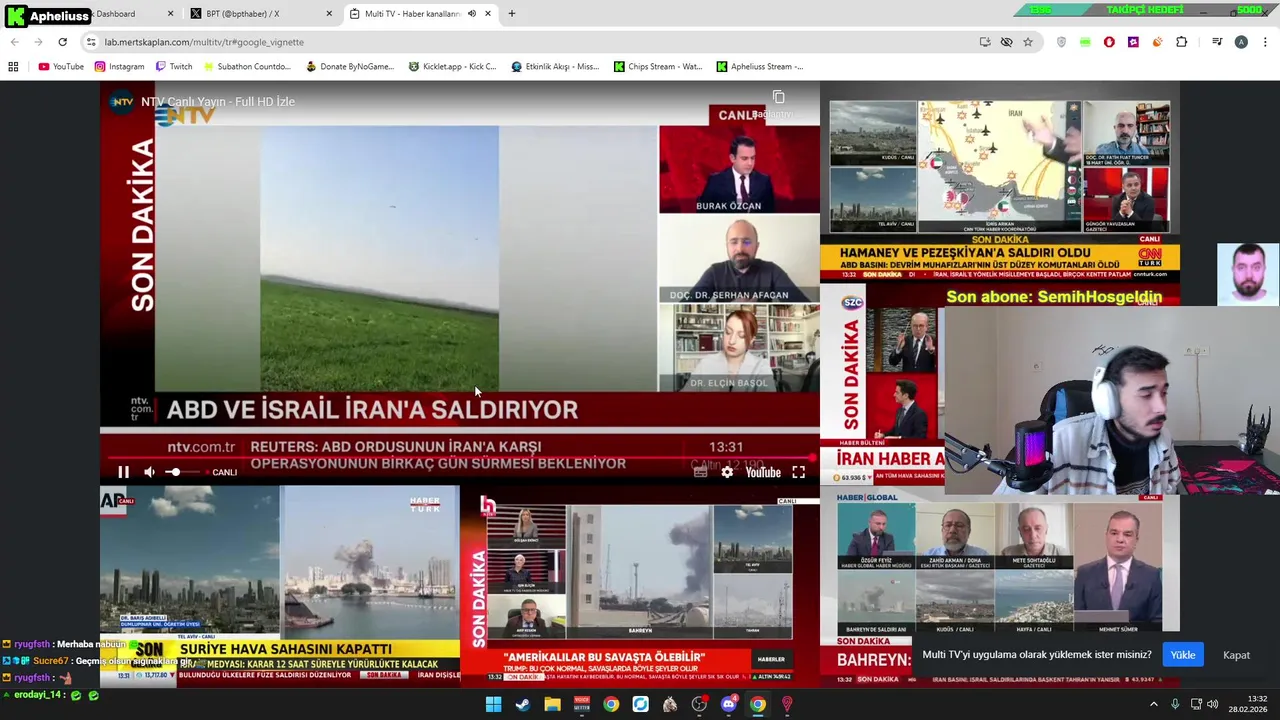This screenshot has height=720, width=1280.
Task: Open Apheliuss Stream bookmark
Action: (x=760, y=67)
